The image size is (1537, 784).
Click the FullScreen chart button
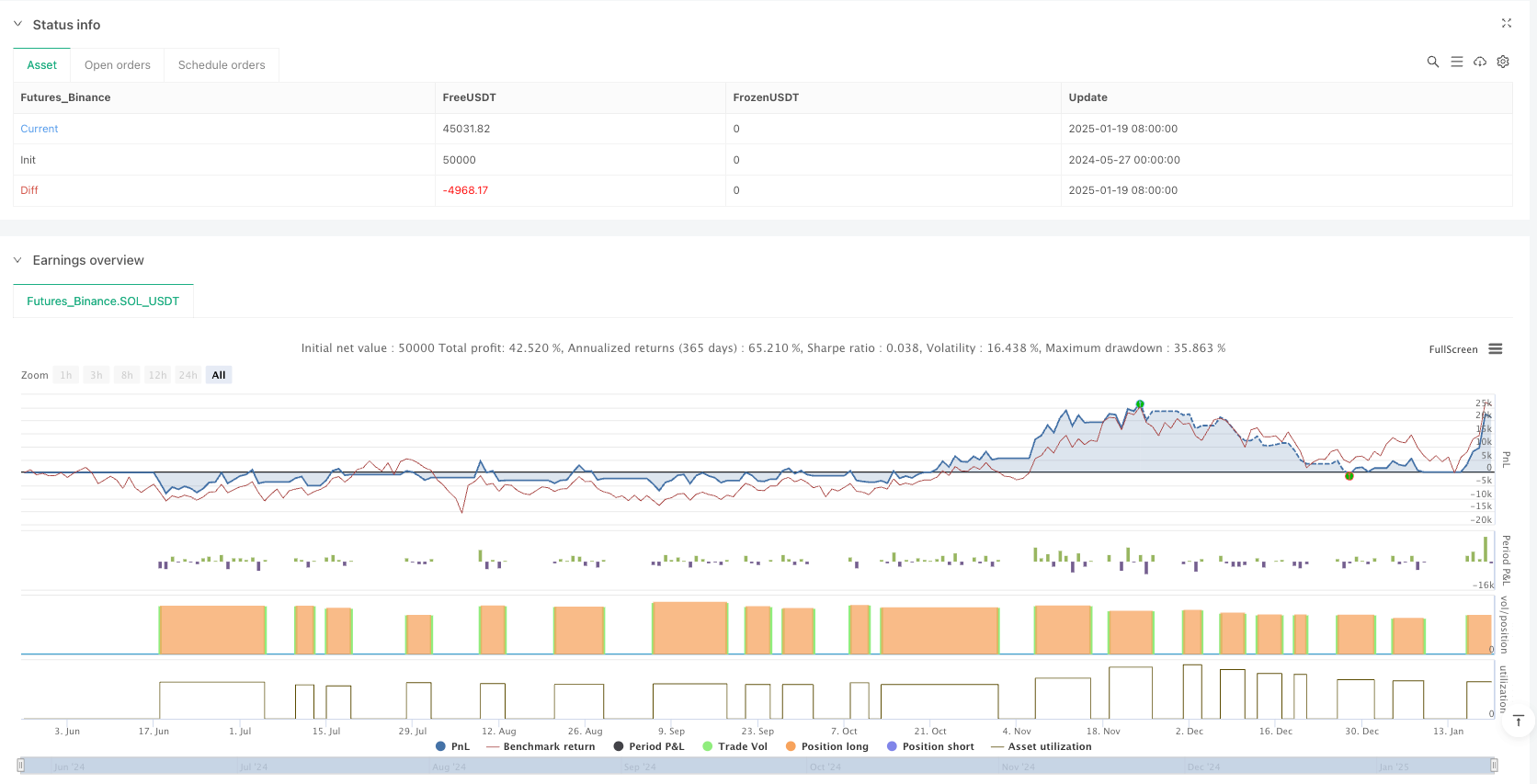1452,349
